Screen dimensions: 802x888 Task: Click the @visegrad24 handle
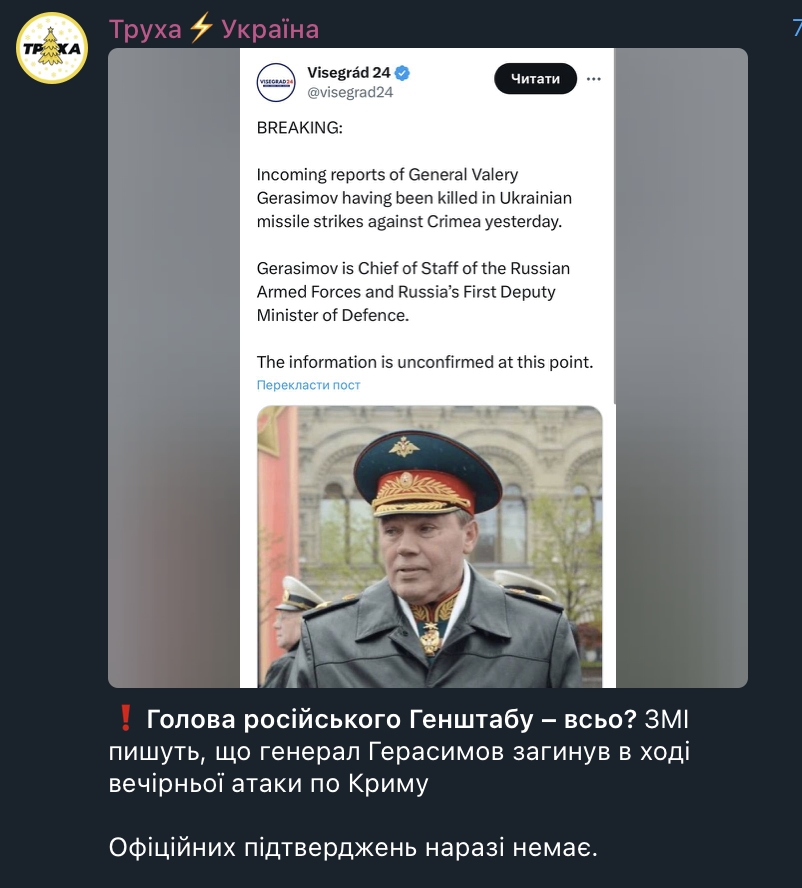point(350,92)
